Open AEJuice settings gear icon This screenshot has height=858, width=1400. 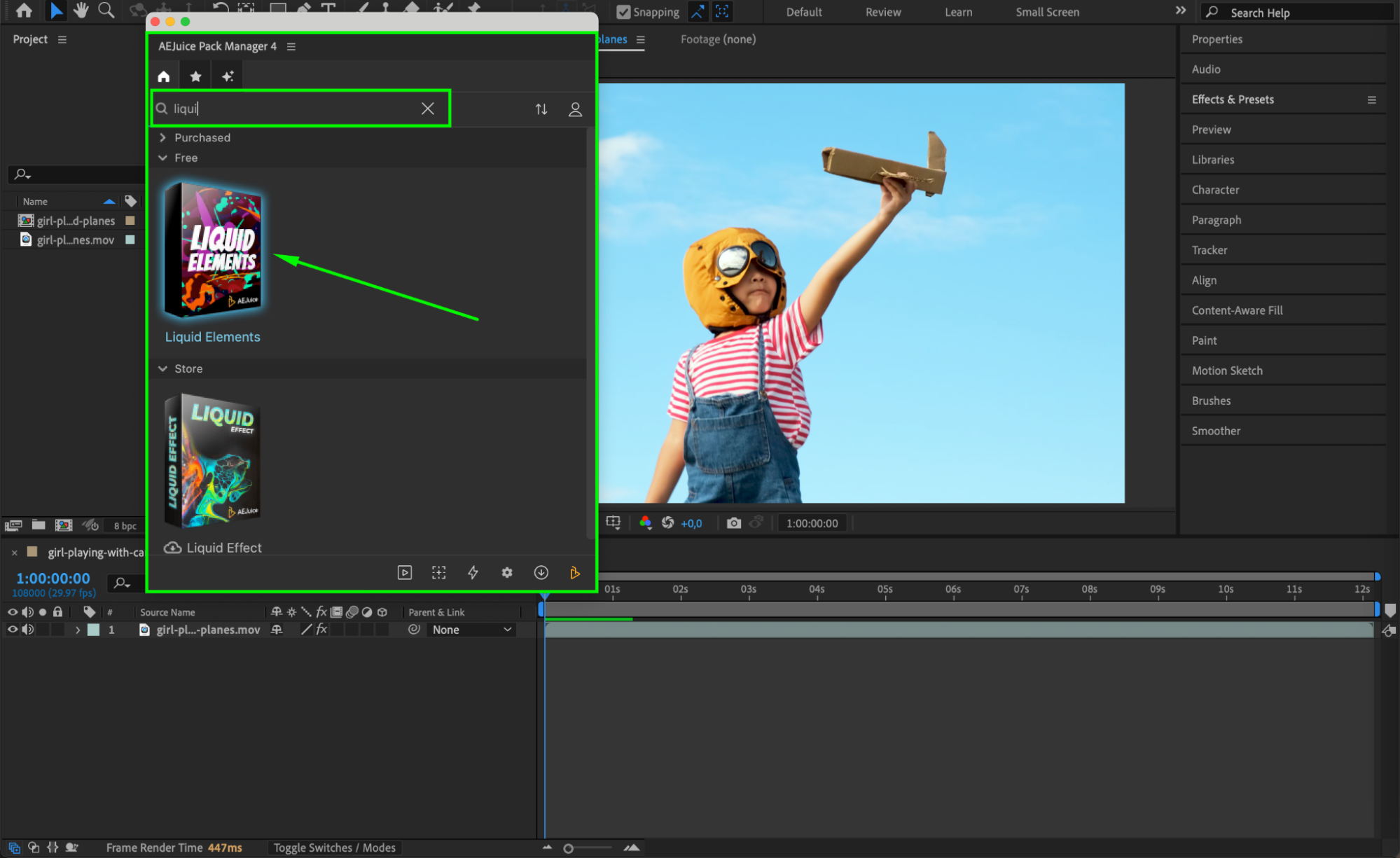[507, 572]
